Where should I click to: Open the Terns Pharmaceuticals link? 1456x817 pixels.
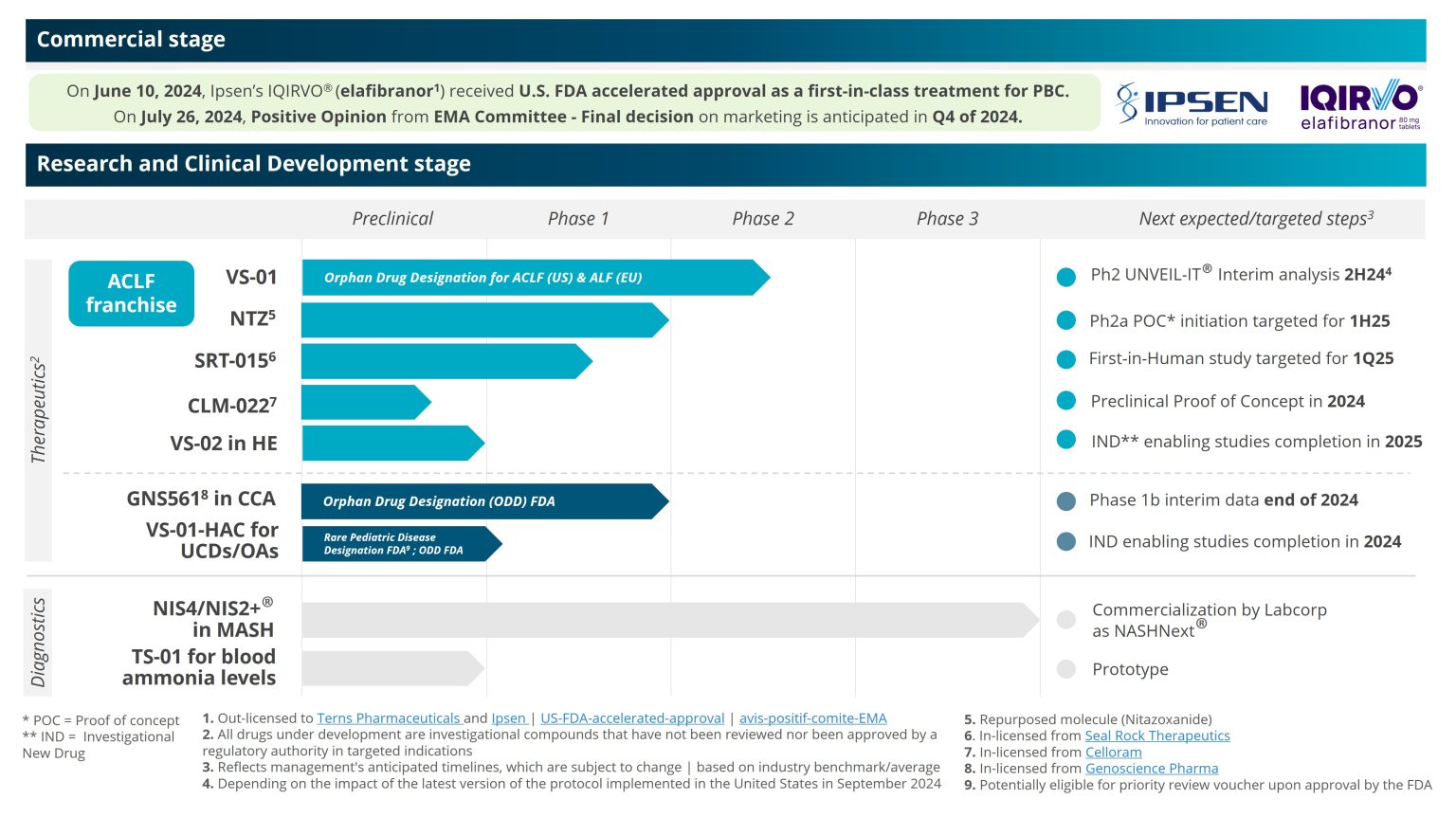point(389,718)
